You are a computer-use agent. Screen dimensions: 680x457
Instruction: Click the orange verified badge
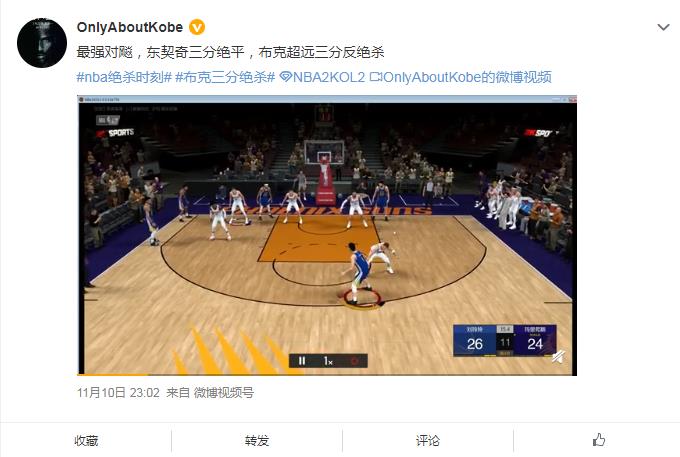click(197, 27)
